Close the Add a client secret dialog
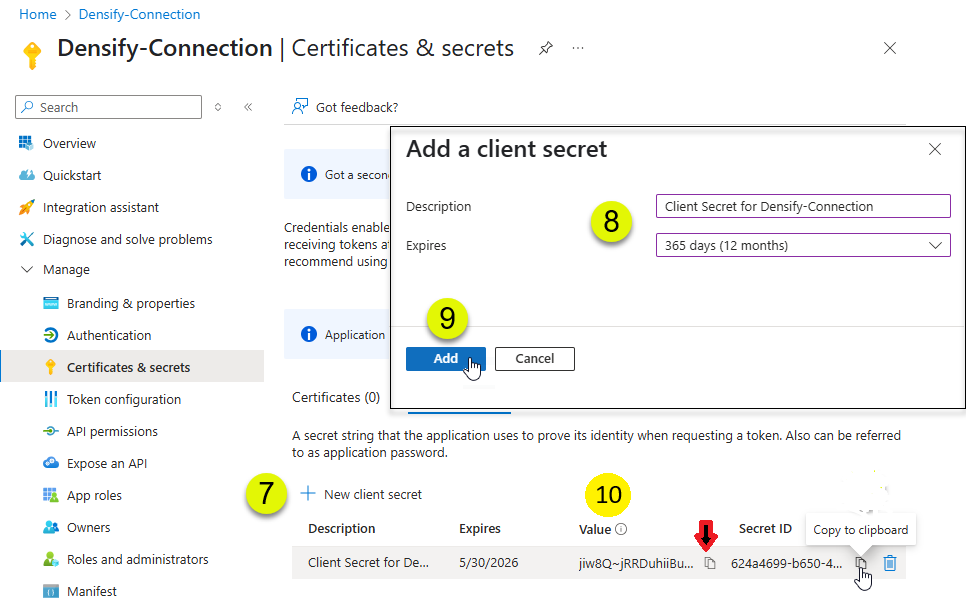 [935, 149]
